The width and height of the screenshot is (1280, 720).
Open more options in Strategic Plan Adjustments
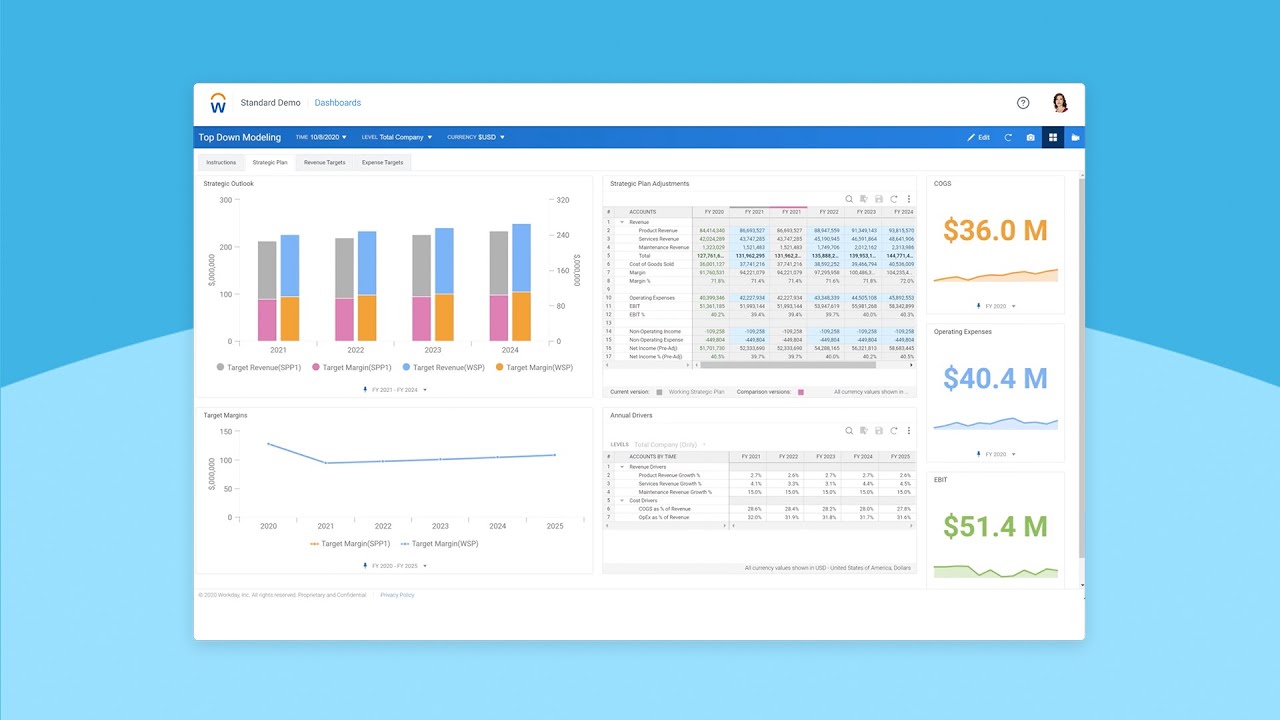coord(908,199)
